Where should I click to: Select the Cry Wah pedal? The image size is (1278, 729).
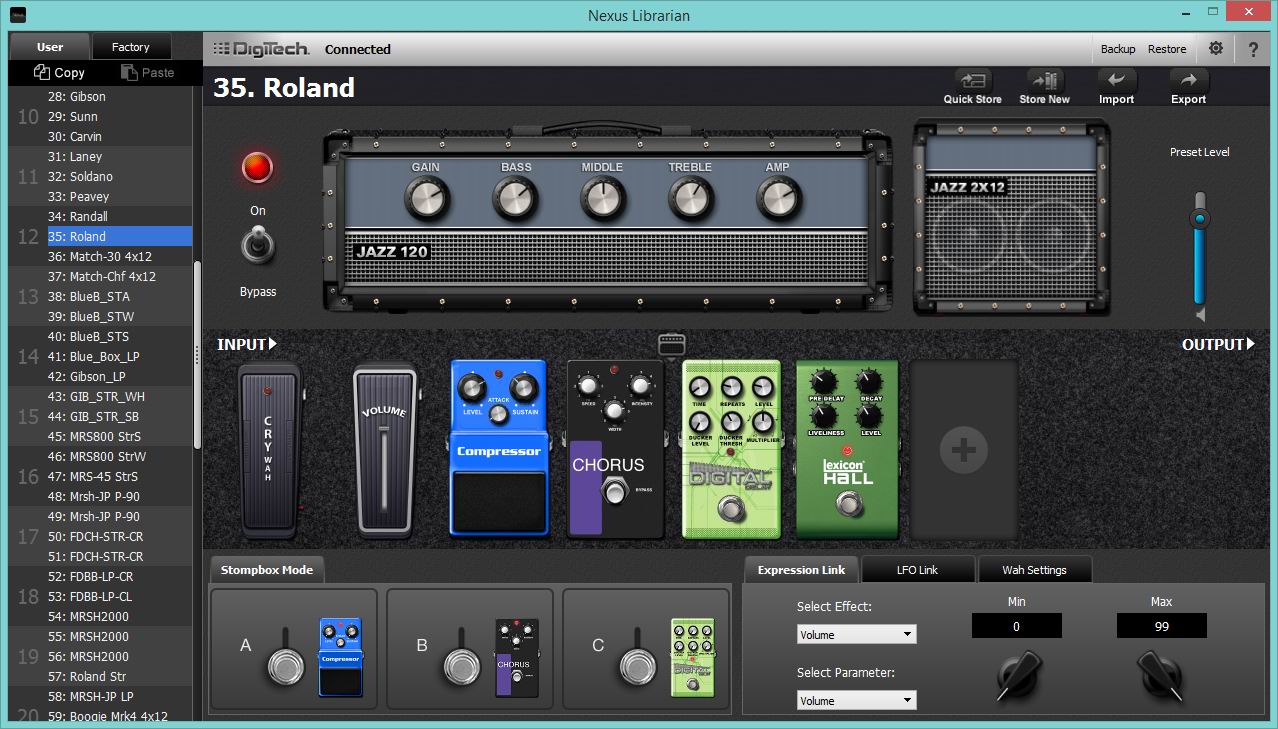coord(269,450)
